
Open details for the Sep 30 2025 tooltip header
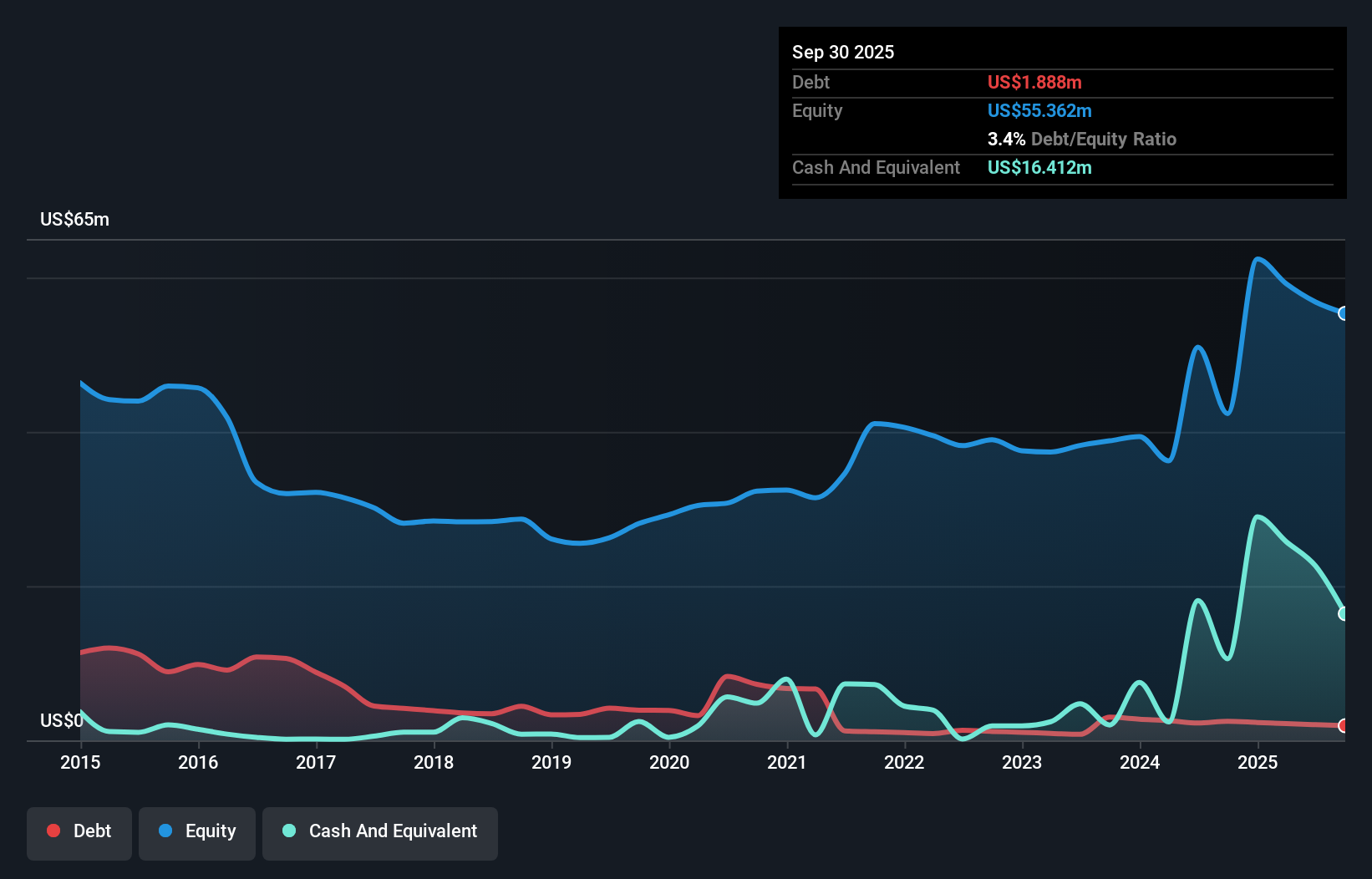[x=843, y=52]
